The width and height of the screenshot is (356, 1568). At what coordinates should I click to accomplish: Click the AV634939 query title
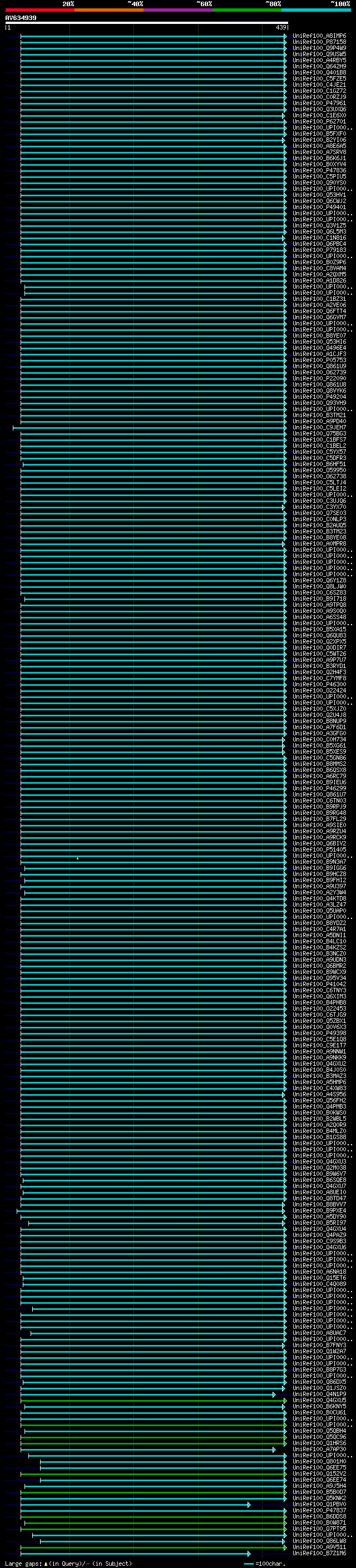21,18
